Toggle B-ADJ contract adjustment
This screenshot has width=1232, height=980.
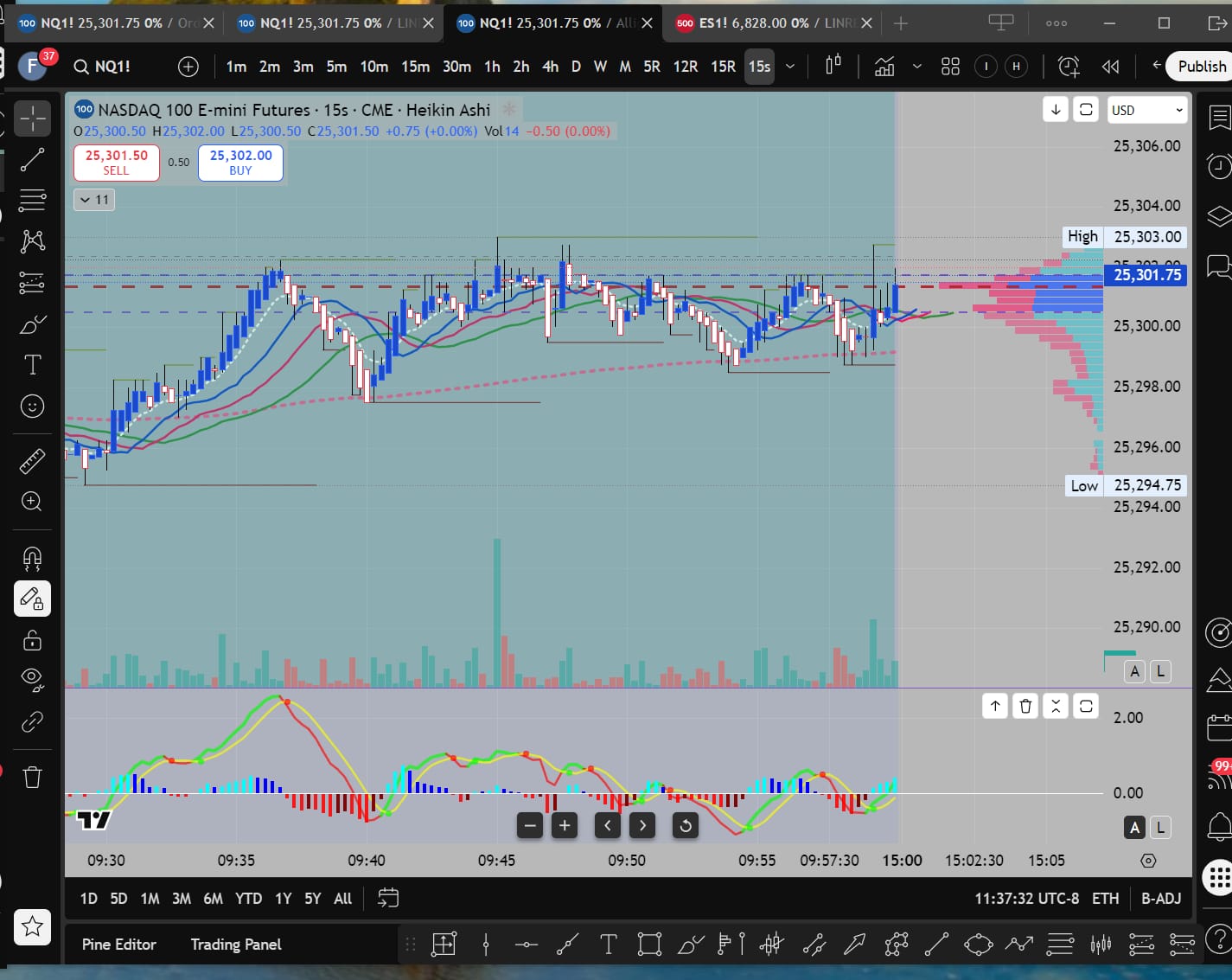tap(1161, 899)
